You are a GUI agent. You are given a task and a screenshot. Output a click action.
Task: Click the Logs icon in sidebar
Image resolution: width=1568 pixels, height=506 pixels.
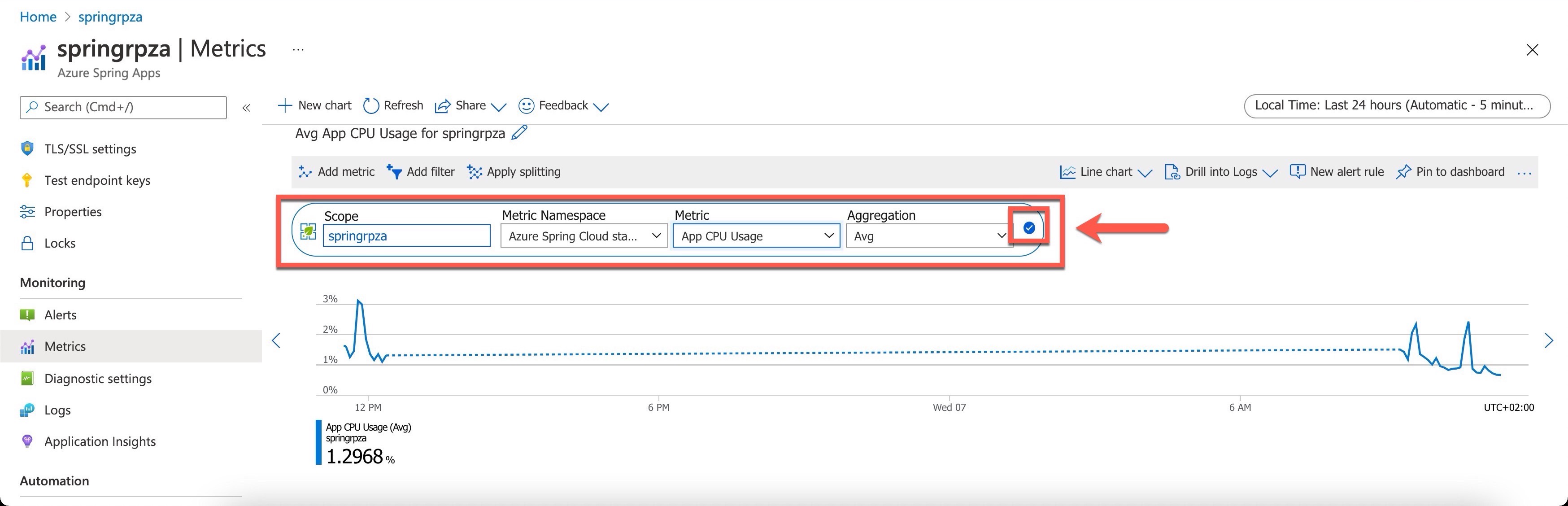pyautogui.click(x=27, y=410)
